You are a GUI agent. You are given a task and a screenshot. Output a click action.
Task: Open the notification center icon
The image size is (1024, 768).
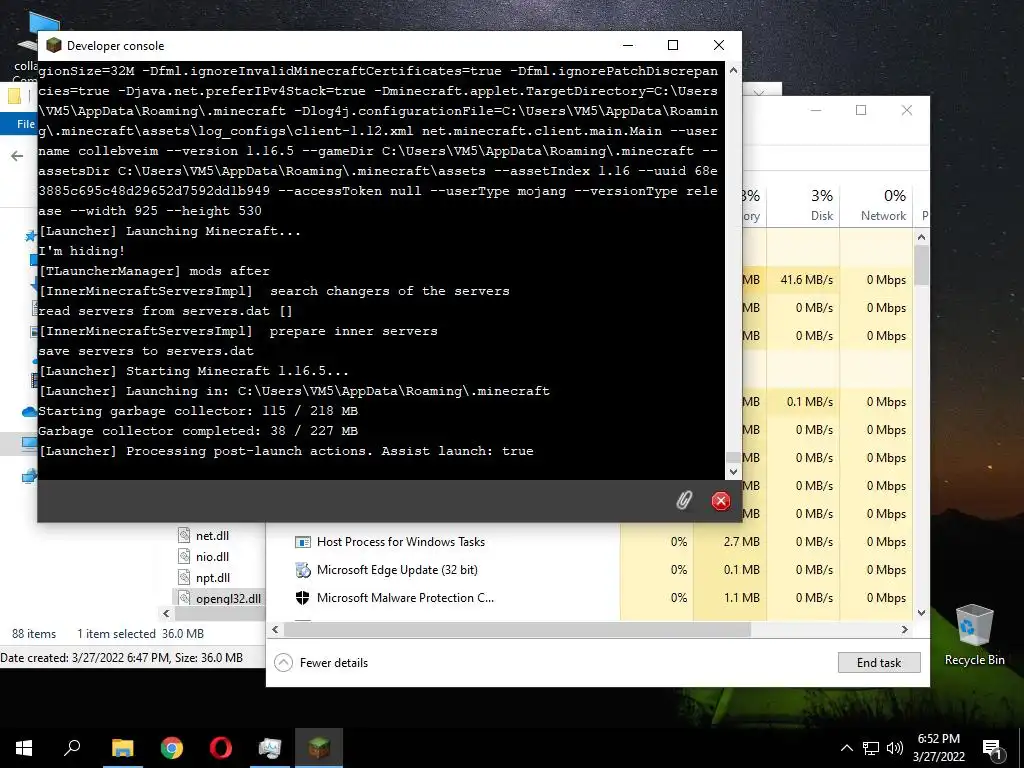993,750
